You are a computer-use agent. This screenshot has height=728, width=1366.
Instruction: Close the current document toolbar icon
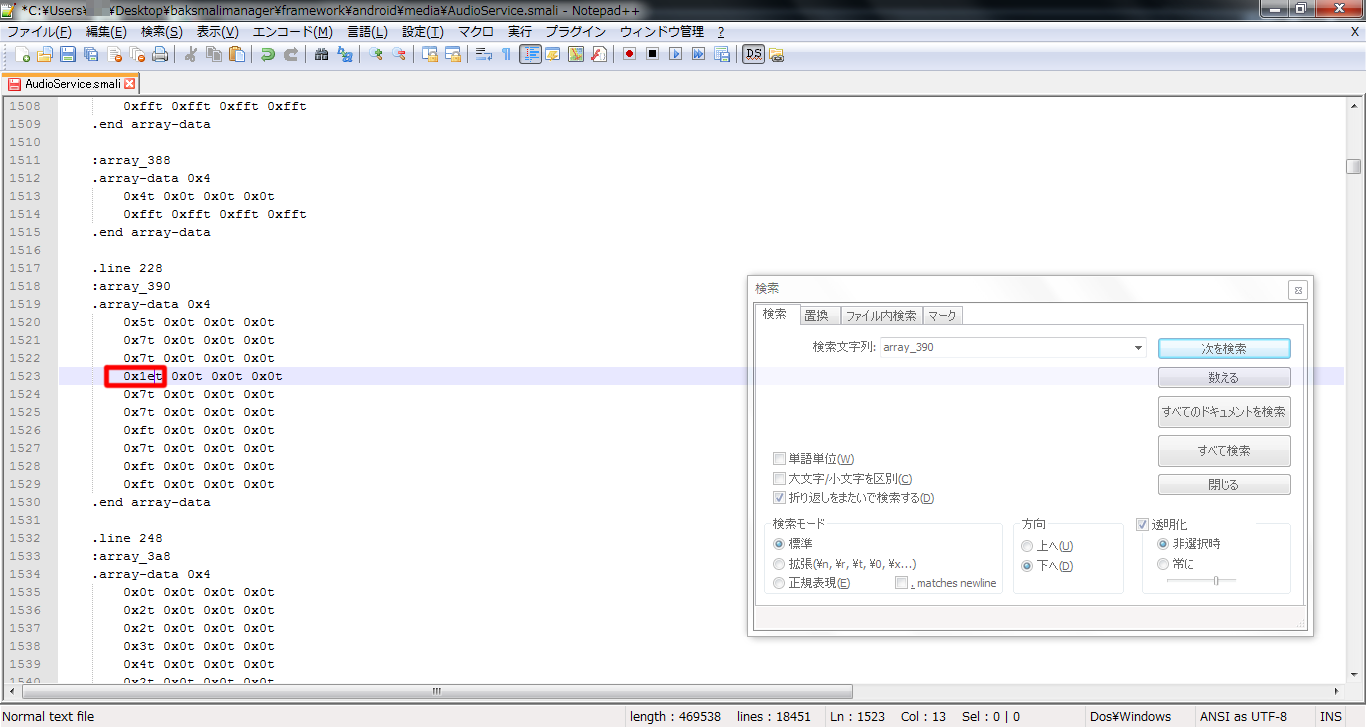(114, 54)
